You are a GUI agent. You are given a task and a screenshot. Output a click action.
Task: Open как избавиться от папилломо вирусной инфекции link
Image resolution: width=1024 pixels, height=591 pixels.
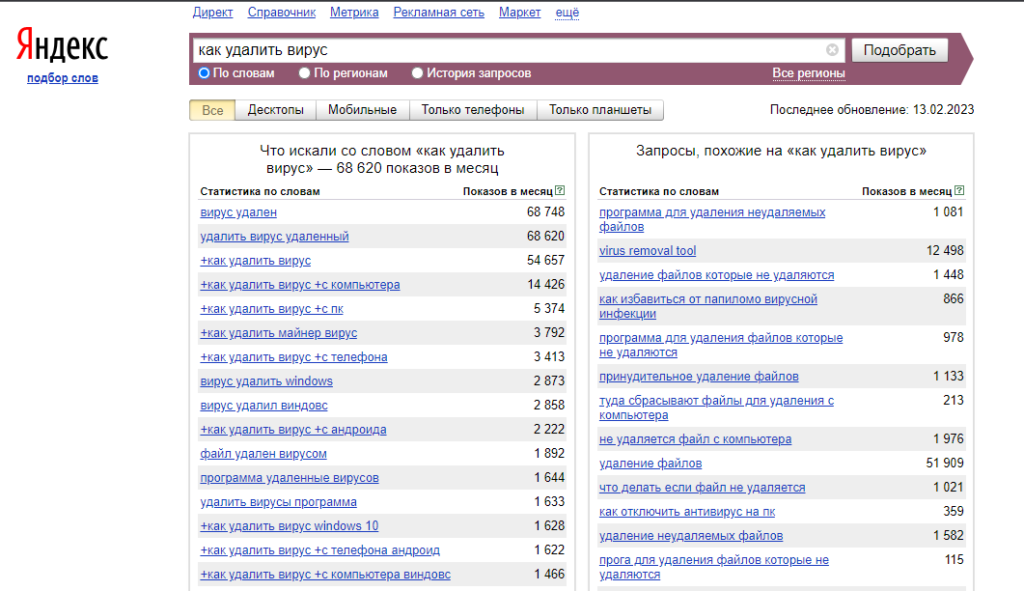click(709, 306)
